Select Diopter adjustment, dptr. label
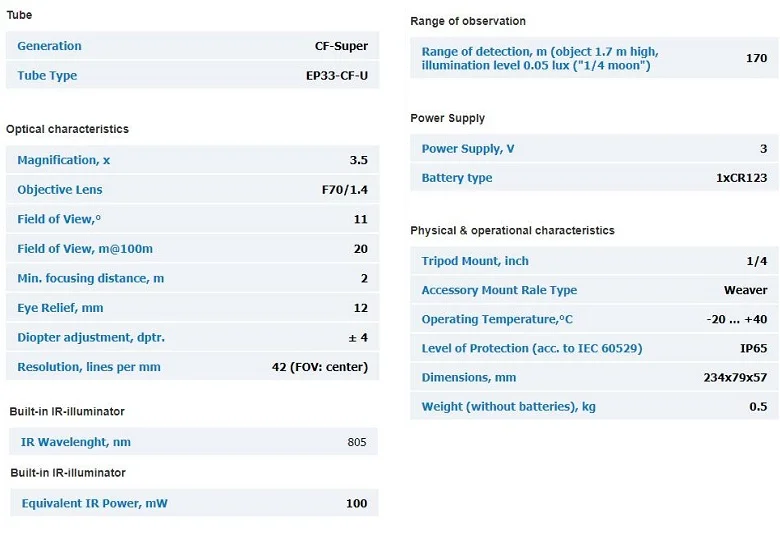This screenshot has height=533, width=780. point(91,337)
